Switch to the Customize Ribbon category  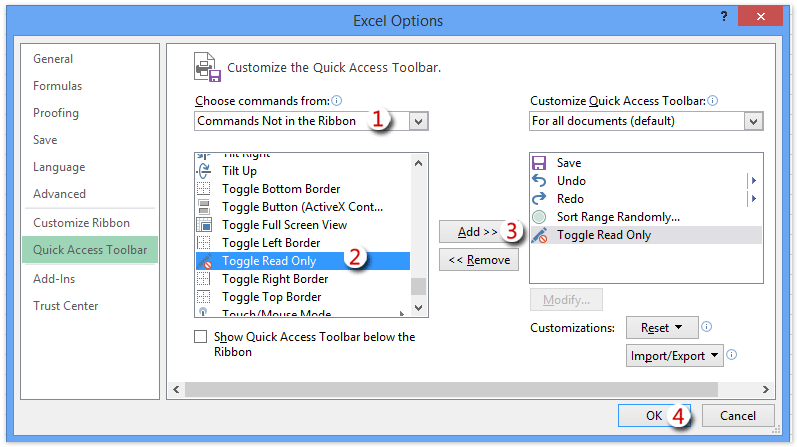coord(81,223)
